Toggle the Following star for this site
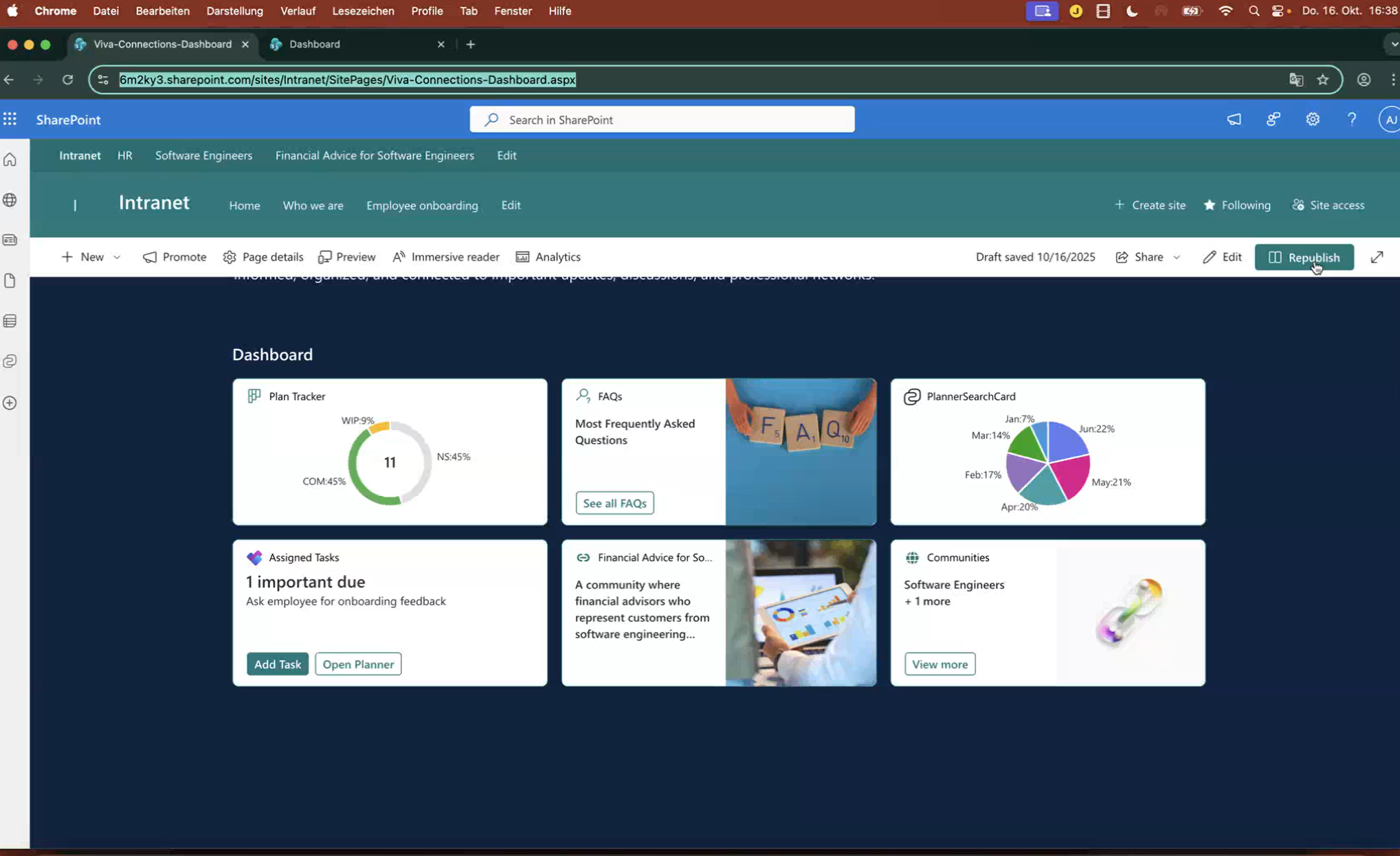 click(1237, 205)
